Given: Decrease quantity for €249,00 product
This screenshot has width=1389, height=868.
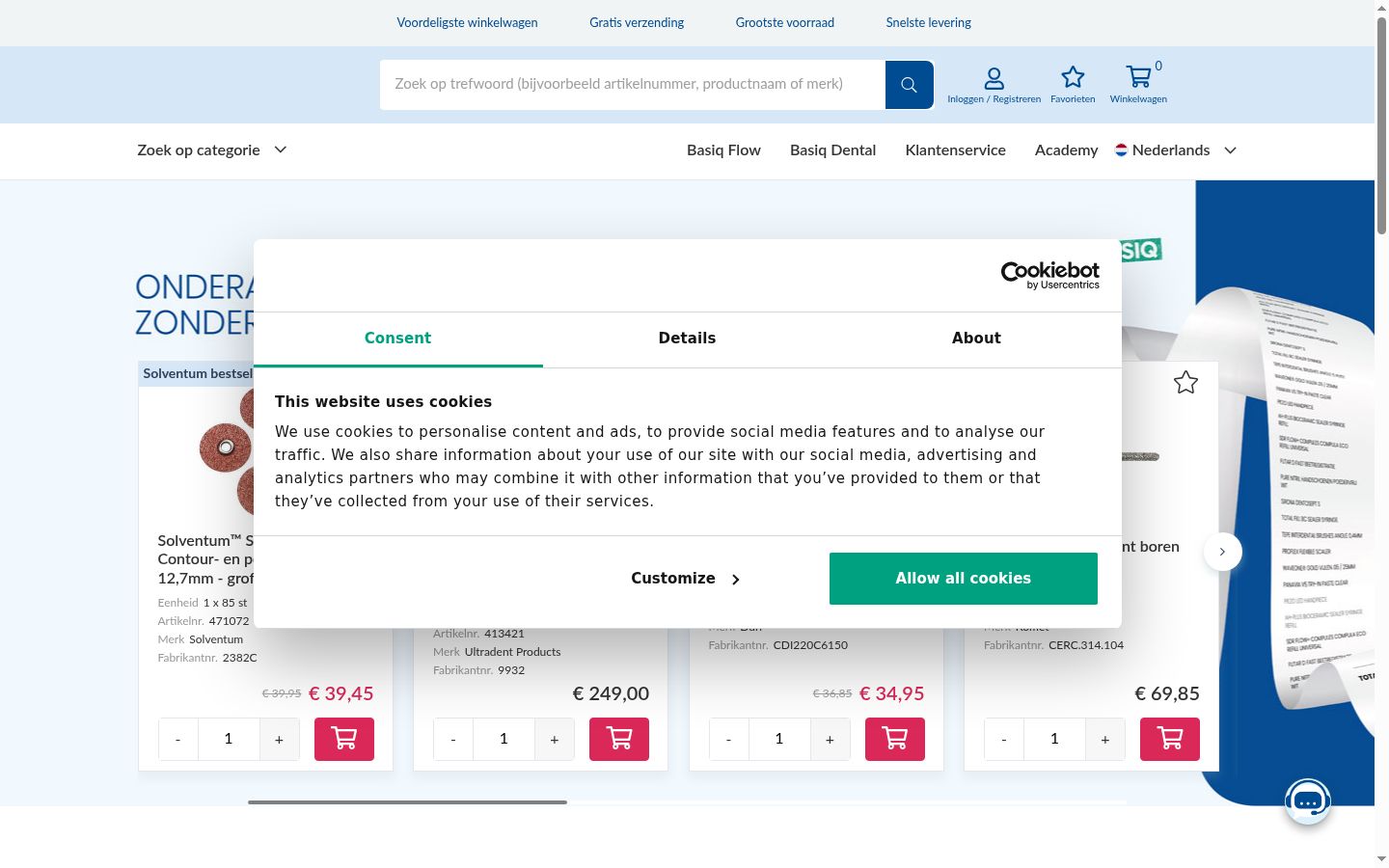Looking at the screenshot, I should [453, 739].
